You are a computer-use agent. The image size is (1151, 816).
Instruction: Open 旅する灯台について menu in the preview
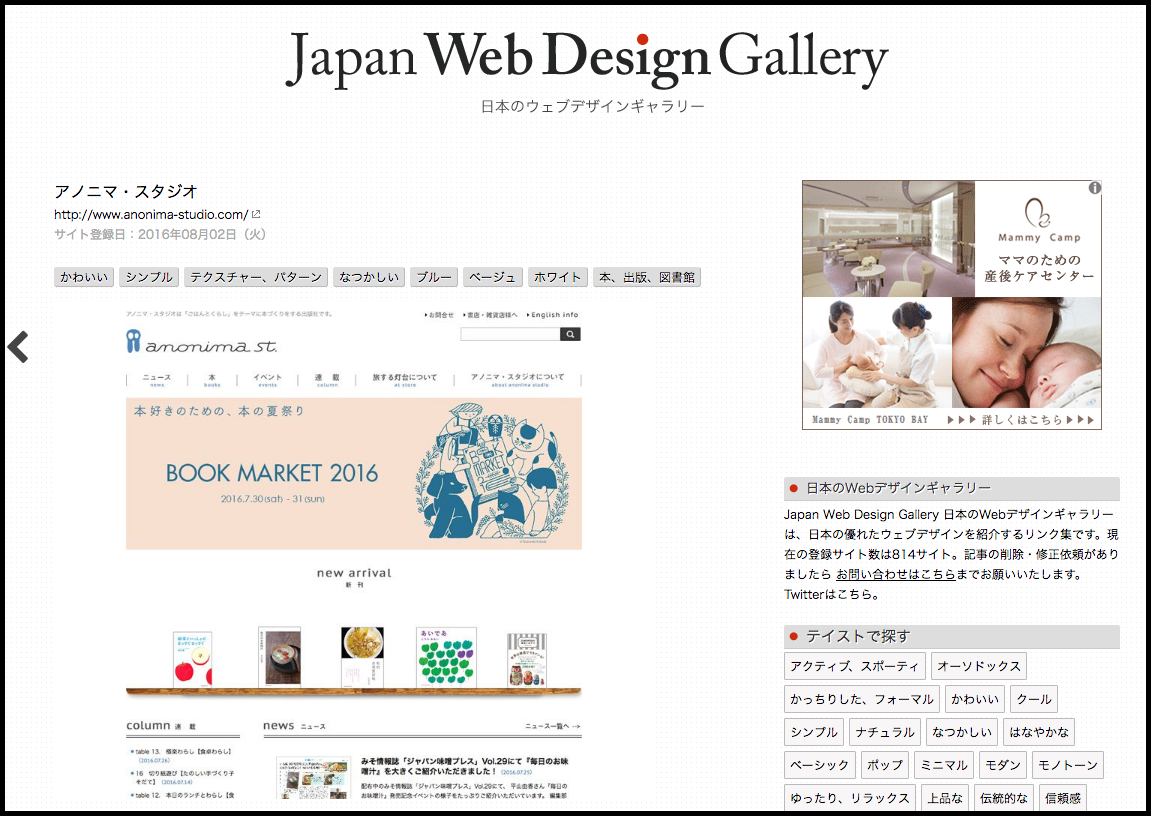[404, 379]
